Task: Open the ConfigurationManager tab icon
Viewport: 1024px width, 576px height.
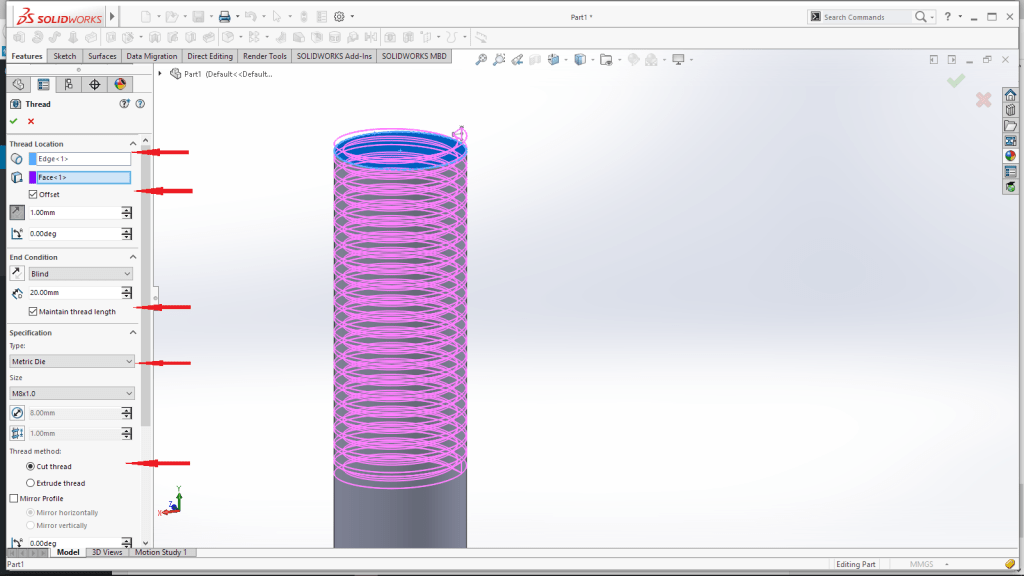Action: (69, 84)
